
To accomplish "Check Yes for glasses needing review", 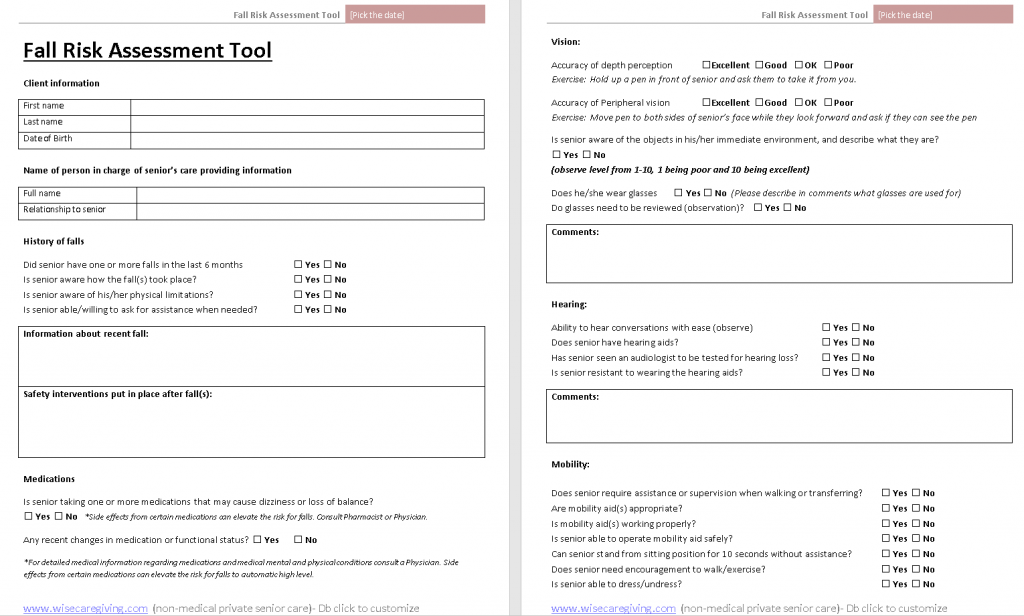I will click(x=758, y=207).
